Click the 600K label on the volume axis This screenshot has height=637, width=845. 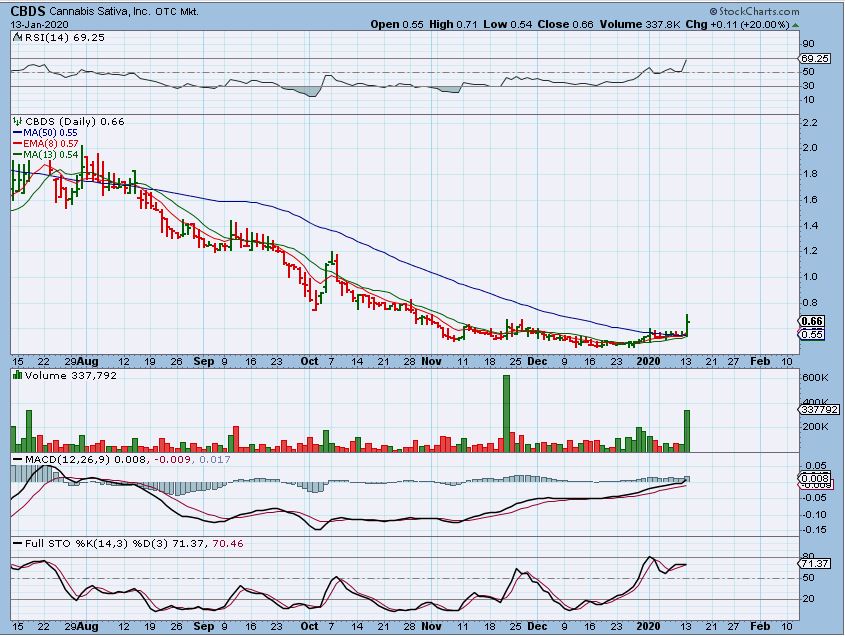pos(815,378)
